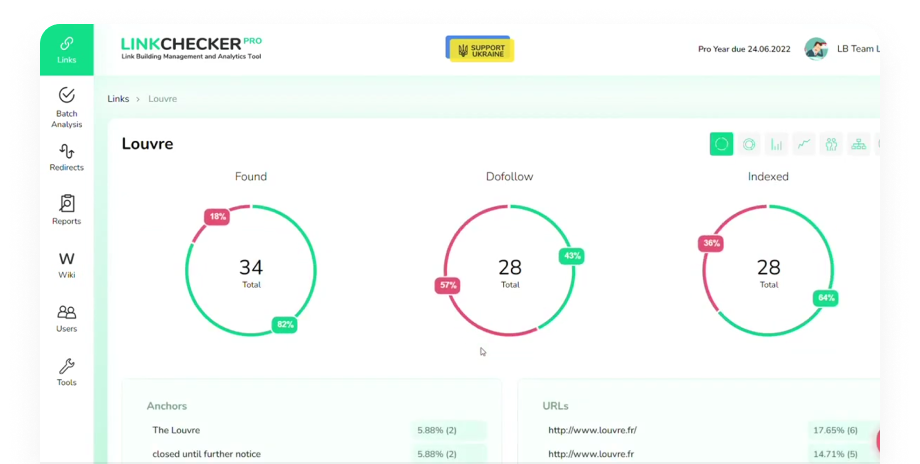This screenshot has height=464, width=920.
Task: Click the 82% segment label on Found chart
Action: click(x=284, y=325)
